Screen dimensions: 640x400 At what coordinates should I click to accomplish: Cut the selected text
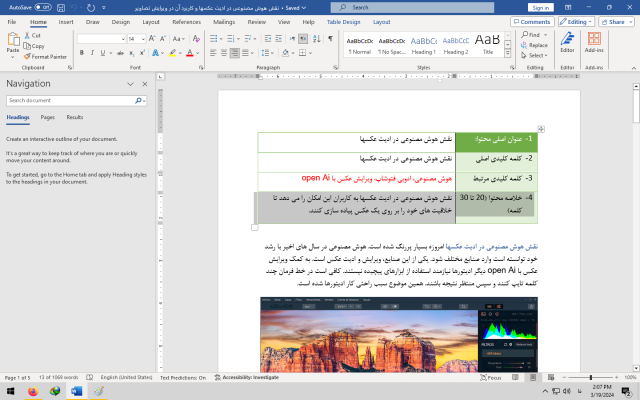point(33,36)
